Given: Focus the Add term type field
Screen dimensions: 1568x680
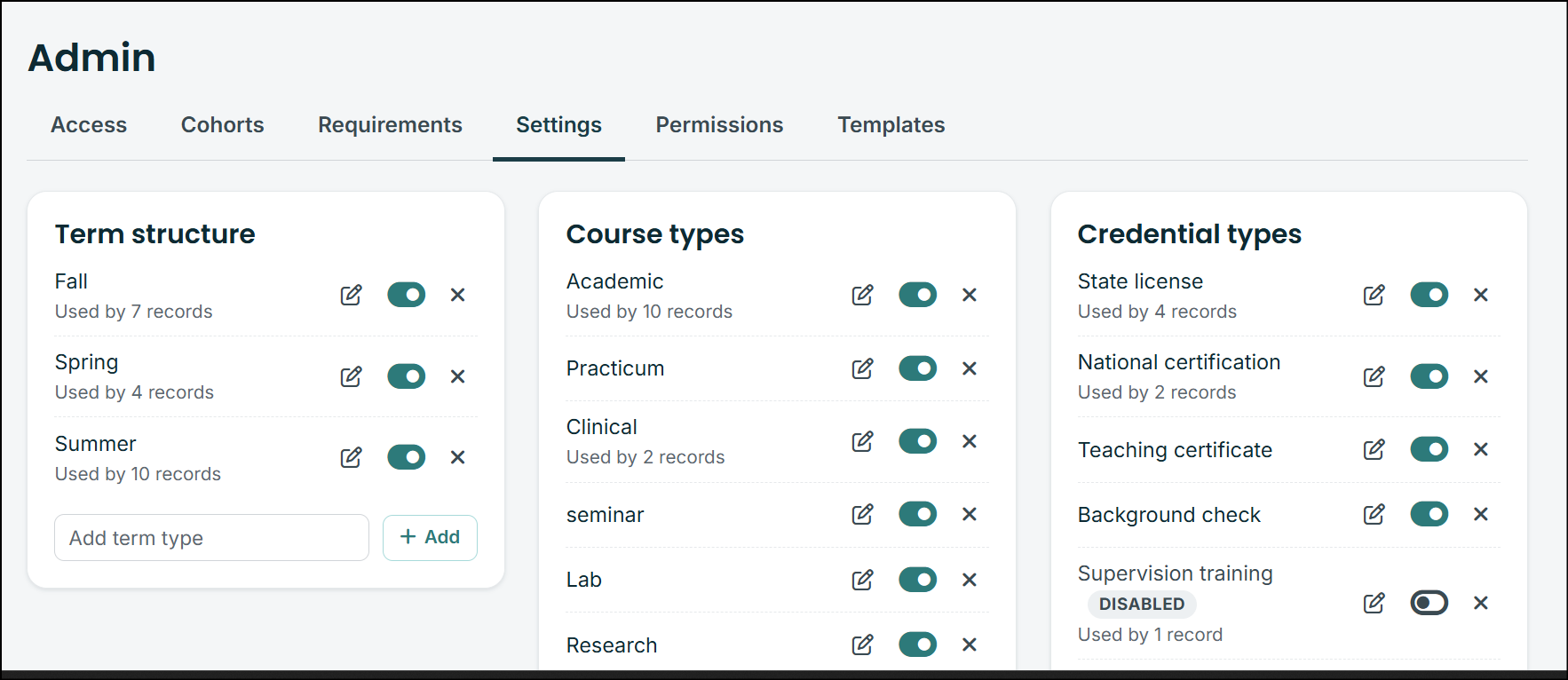Looking at the screenshot, I should point(212,538).
